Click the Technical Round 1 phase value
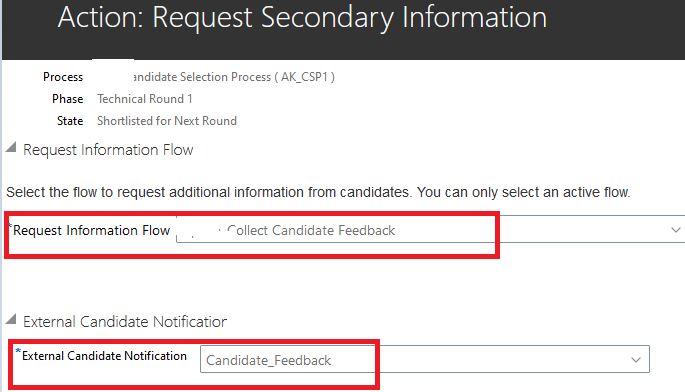The image size is (685, 392). point(145,99)
